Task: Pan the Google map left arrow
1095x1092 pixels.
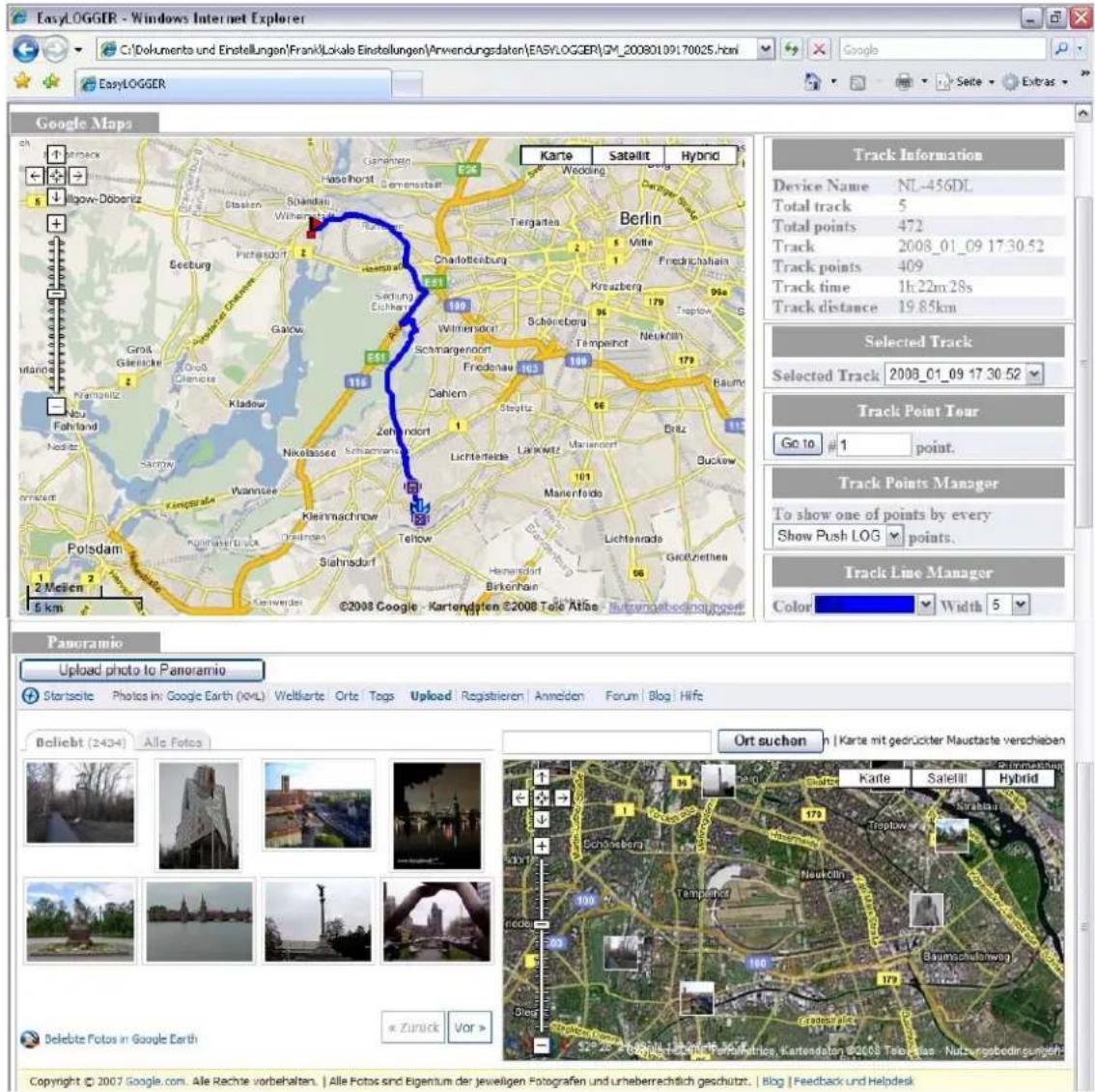Action: 35,176
